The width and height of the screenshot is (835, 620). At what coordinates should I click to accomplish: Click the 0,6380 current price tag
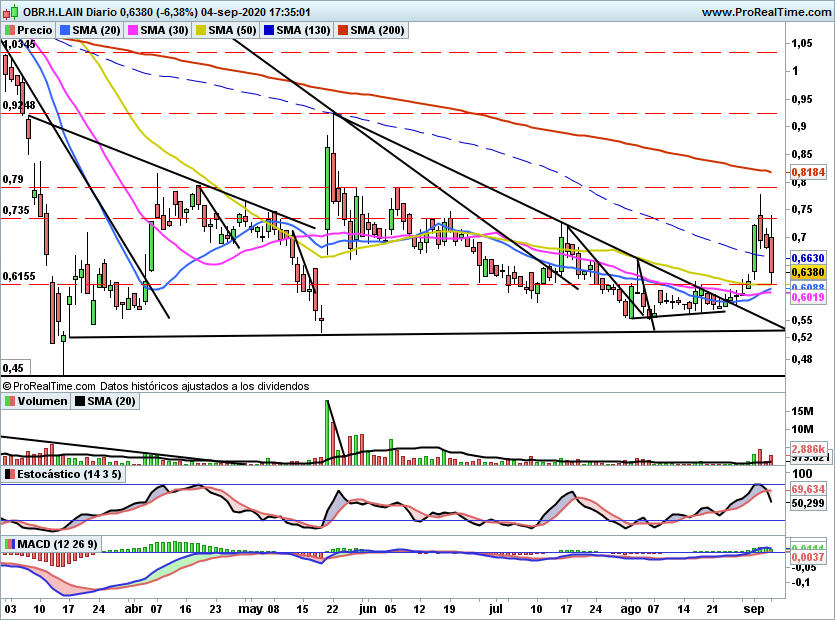tap(806, 271)
